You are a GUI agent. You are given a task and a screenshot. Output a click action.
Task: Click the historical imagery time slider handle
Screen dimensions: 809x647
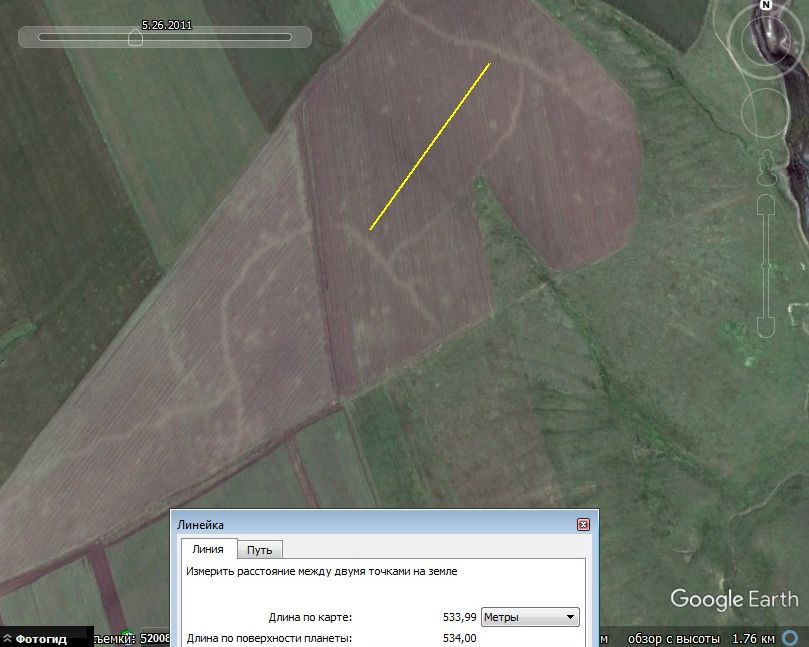click(x=135, y=37)
